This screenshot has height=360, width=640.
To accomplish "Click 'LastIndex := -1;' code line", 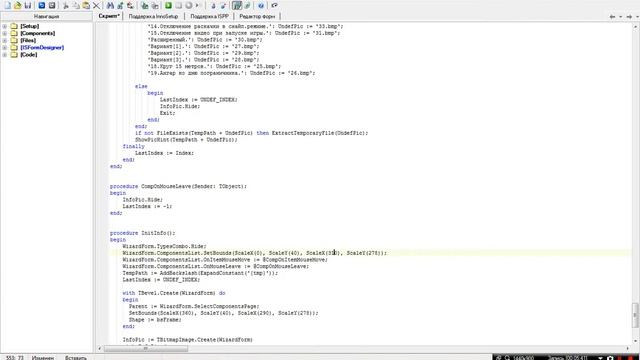I will click(147, 206).
